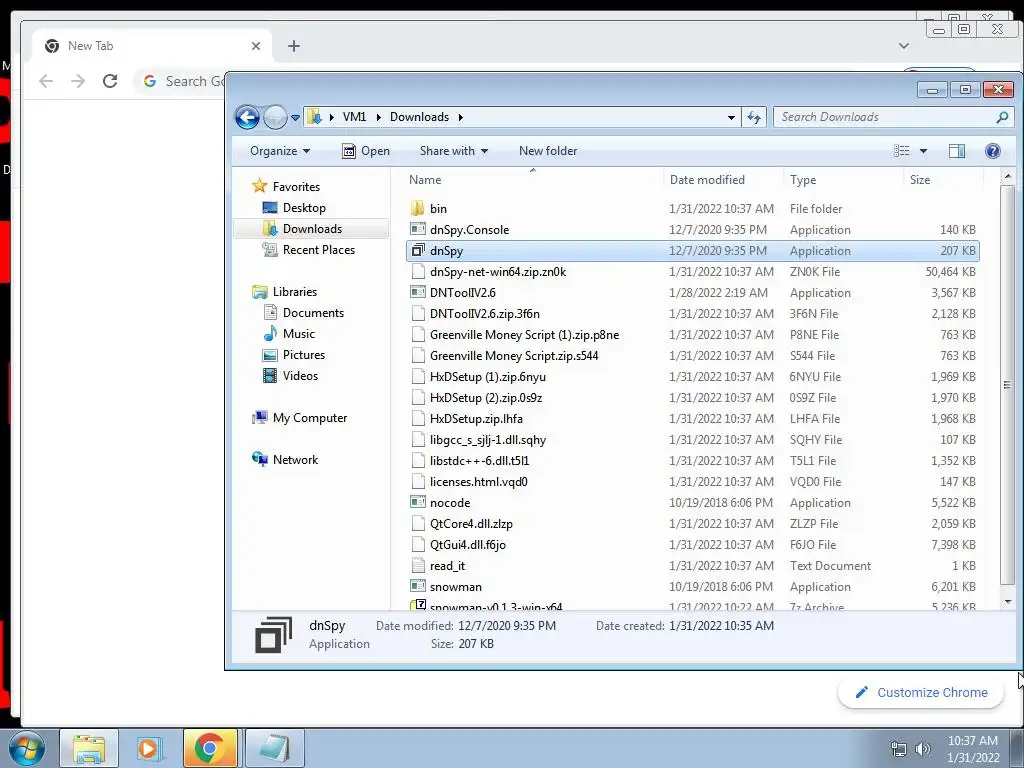Select the dnSpy.Console application icon
Image resolution: width=1024 pixels, height=768 pixels.
click(x=418, y=229)
